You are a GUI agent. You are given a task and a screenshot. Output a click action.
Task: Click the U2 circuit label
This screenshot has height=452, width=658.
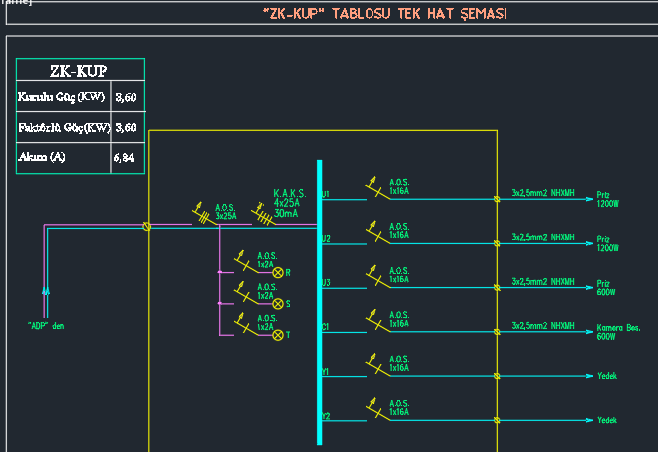[326, 239]
